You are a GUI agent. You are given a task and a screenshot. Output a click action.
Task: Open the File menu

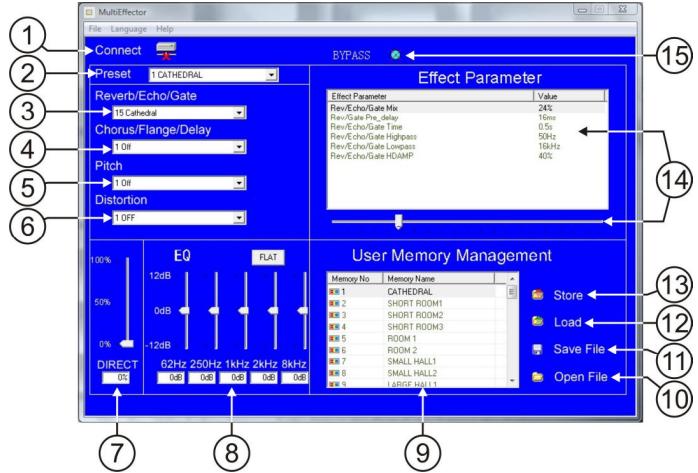(x=95, y=29)
